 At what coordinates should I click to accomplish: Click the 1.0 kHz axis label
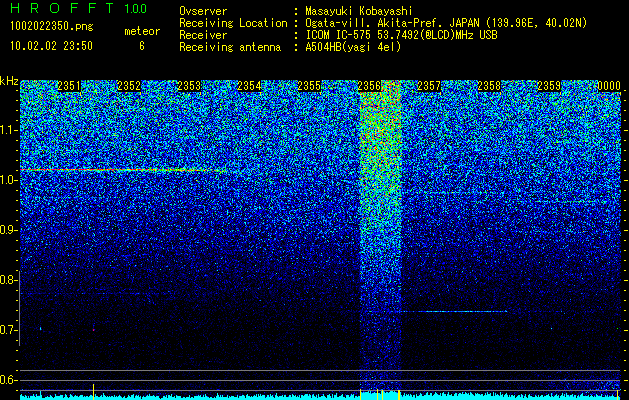(9, 180)
